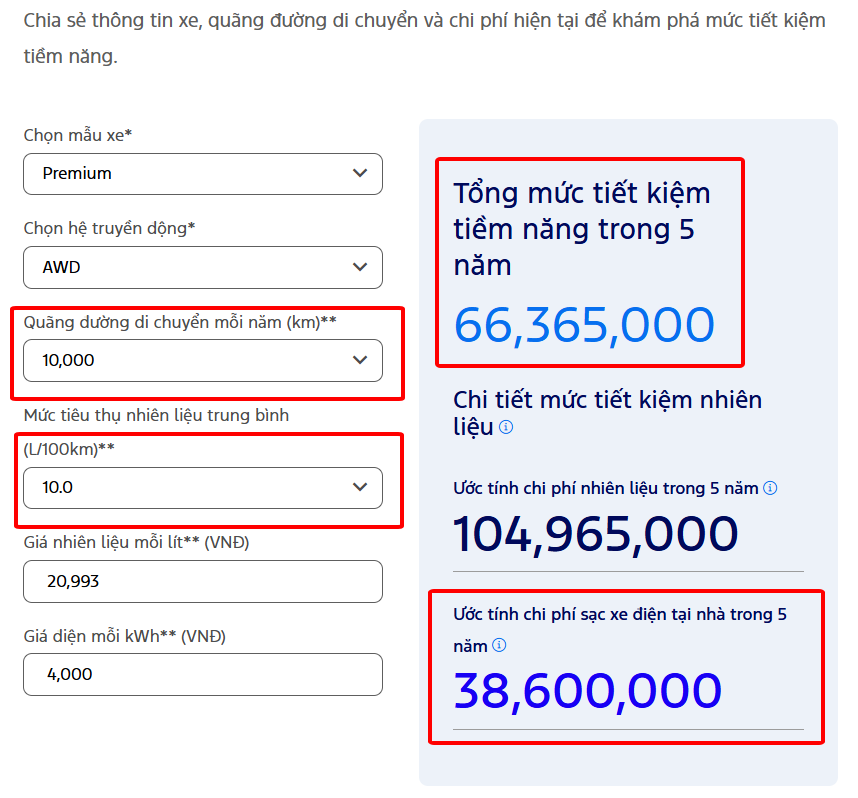Screen dimensions: 858x798
Task: Click home charging cost figure 38,600,000
Action: coord(588,691)
